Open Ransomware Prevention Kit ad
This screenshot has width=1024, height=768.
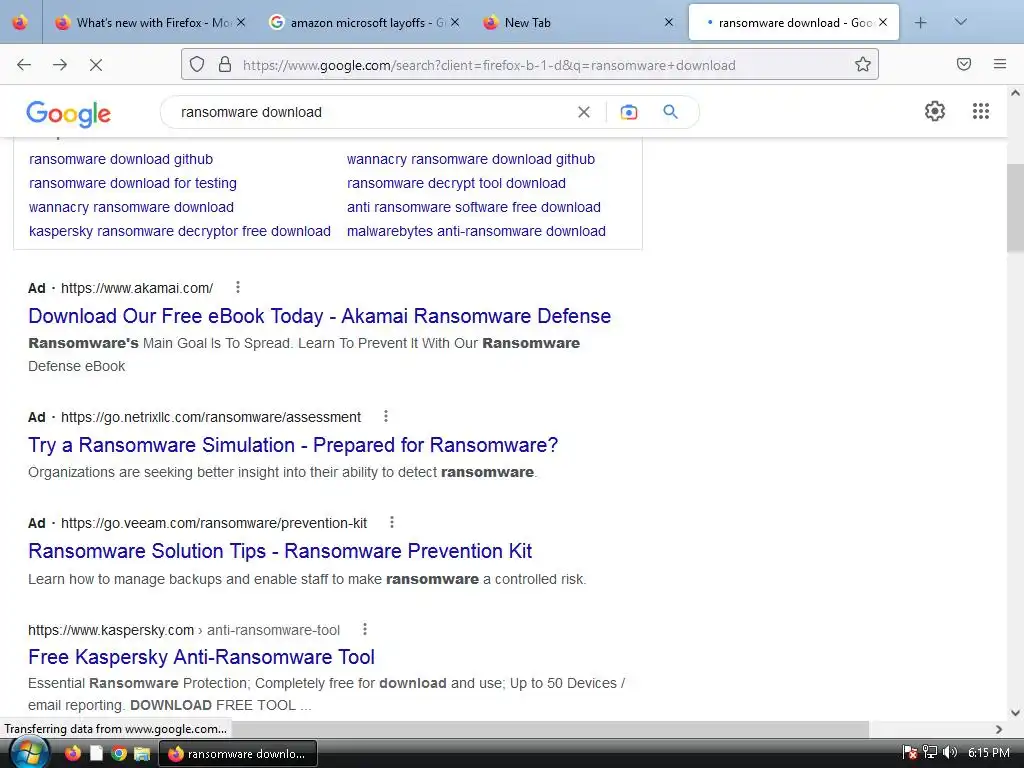[280, 551]
